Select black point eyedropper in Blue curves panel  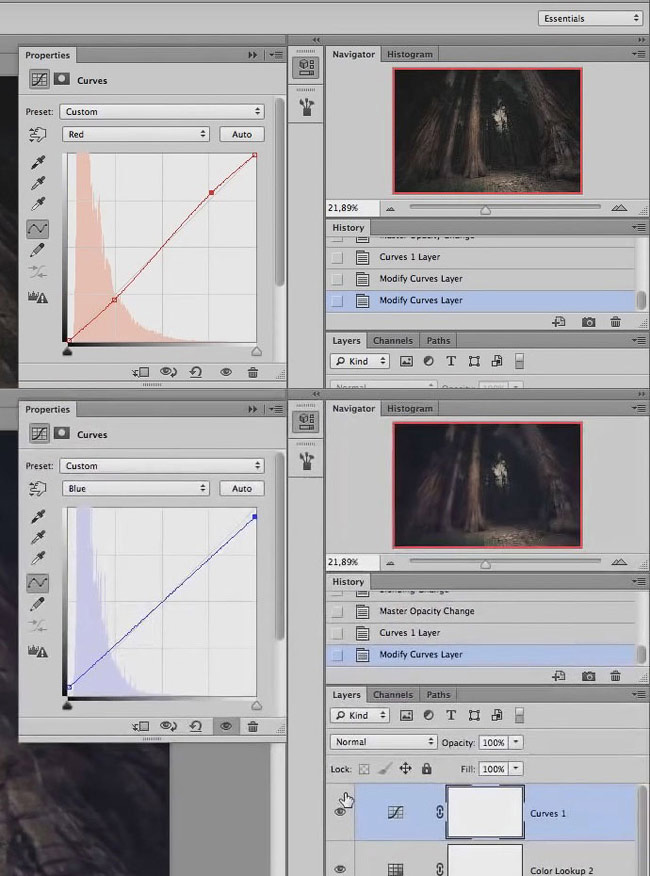click(38, 516)
